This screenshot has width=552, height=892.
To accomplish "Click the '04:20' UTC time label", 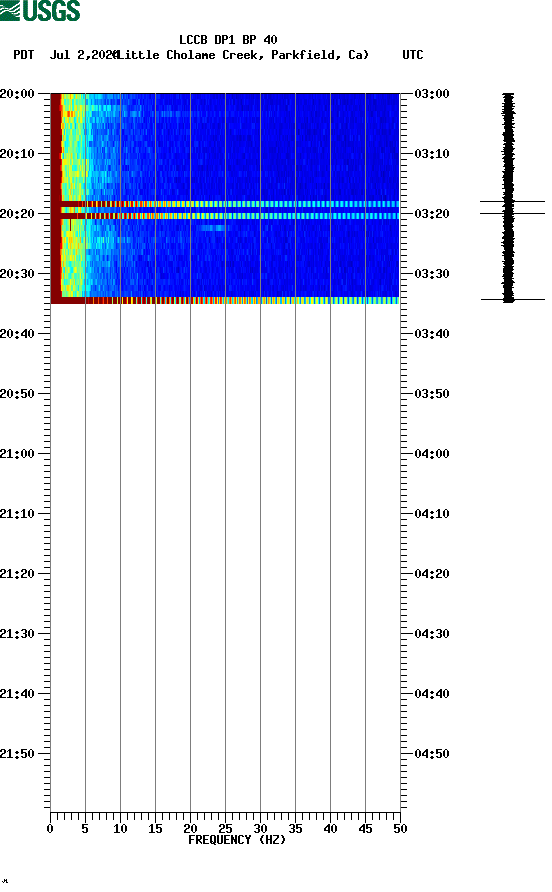I will [432, 574].
